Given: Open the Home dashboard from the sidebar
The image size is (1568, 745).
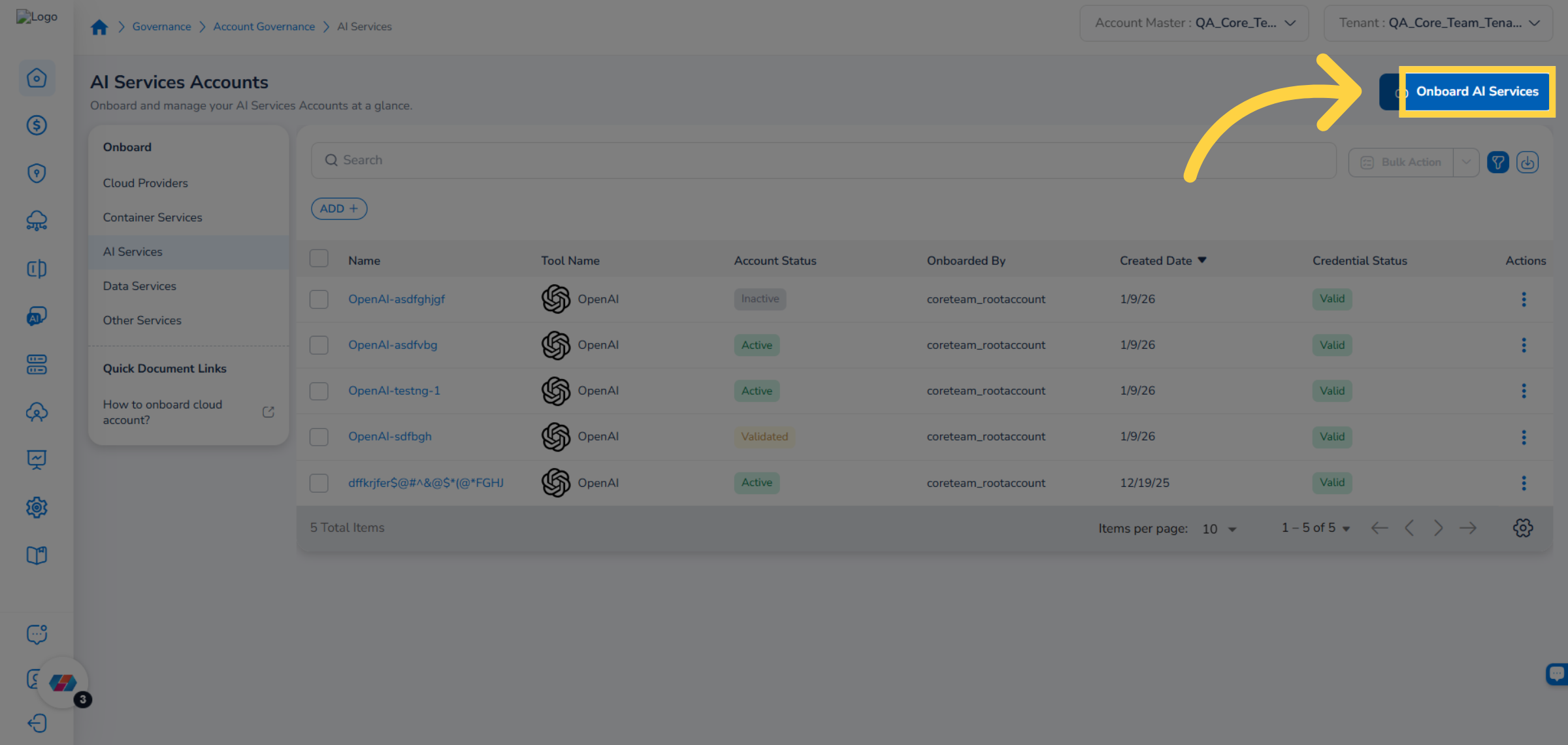Looking at the screenshot, I should pos(37,78).
